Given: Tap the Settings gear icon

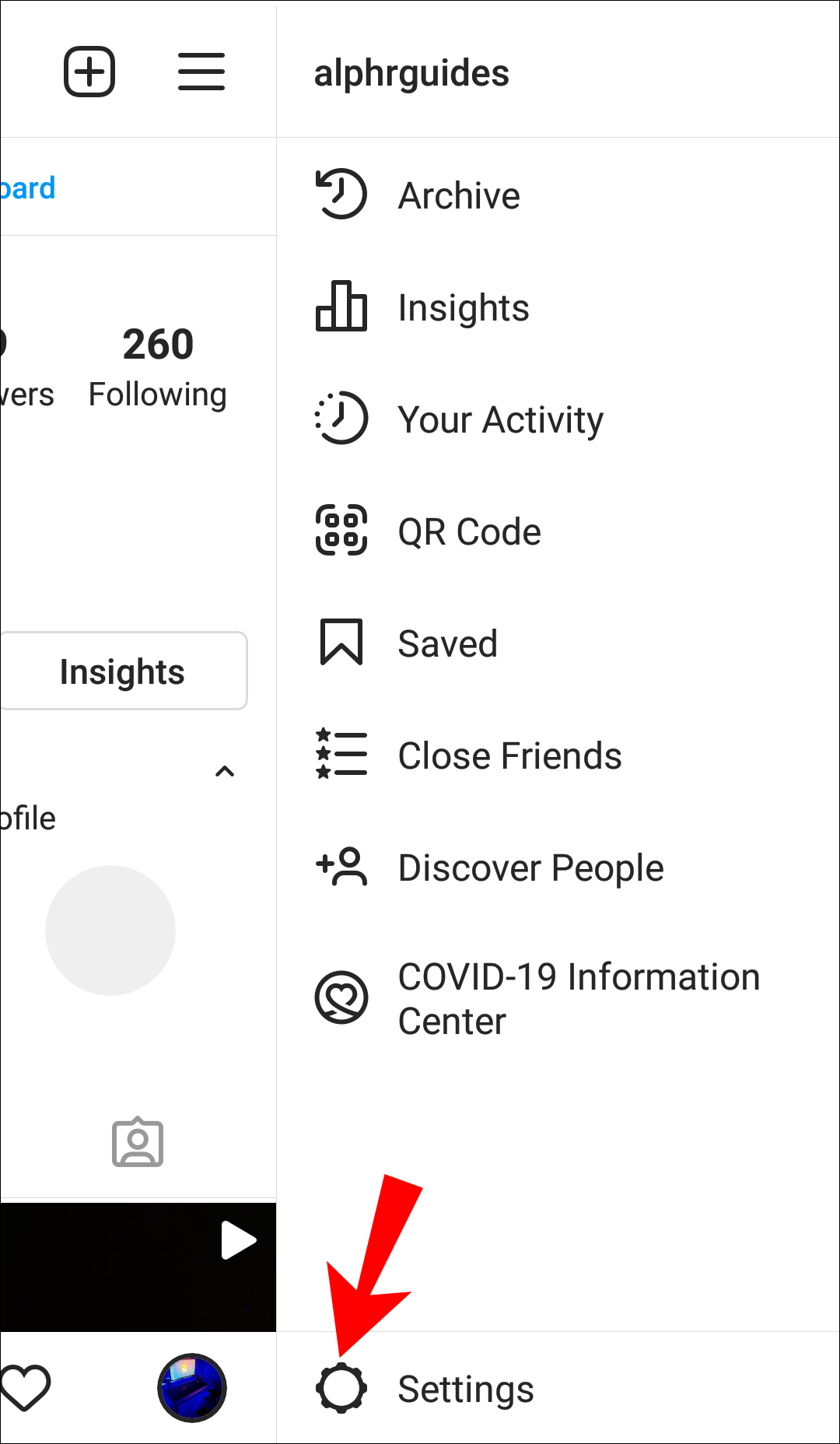Looking at the screenshot, I should pyautogui.click(x=341, y=1388).
